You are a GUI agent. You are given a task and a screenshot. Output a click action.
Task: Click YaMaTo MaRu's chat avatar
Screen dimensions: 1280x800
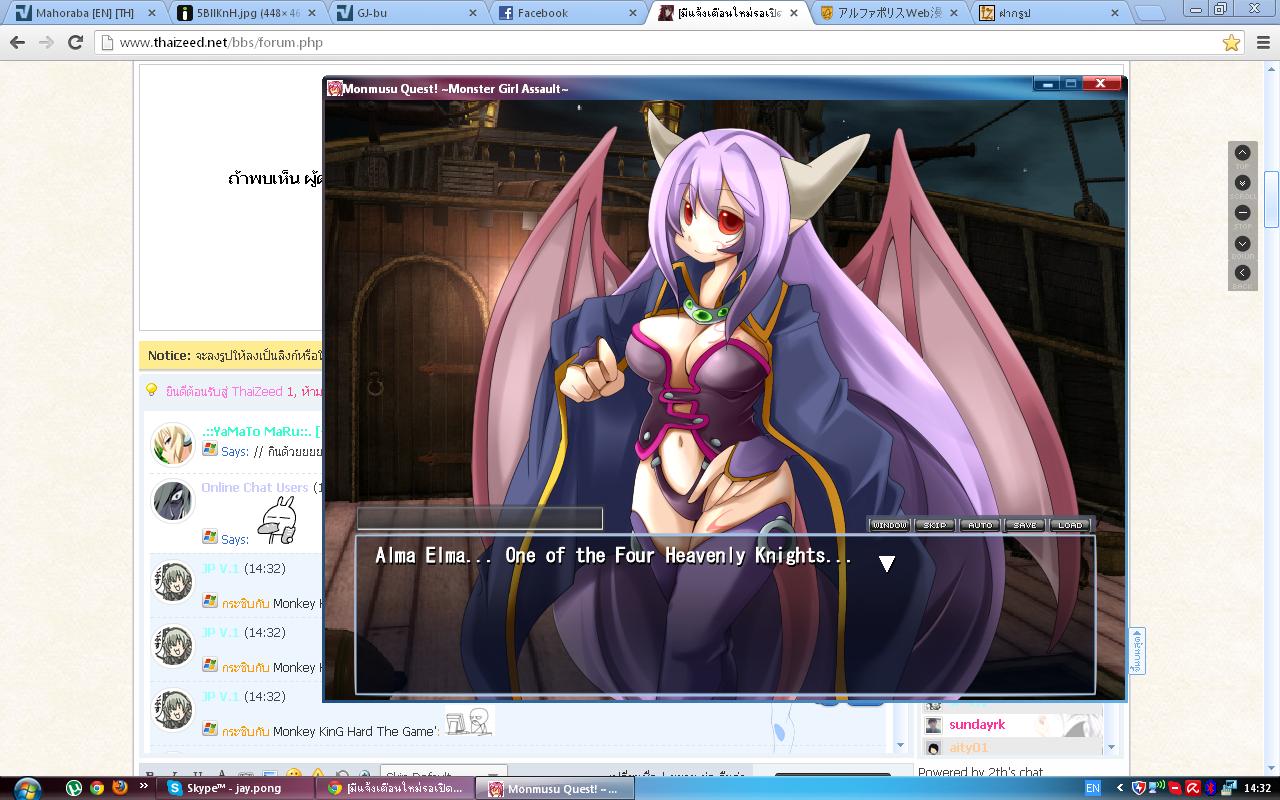coord(172,445)
